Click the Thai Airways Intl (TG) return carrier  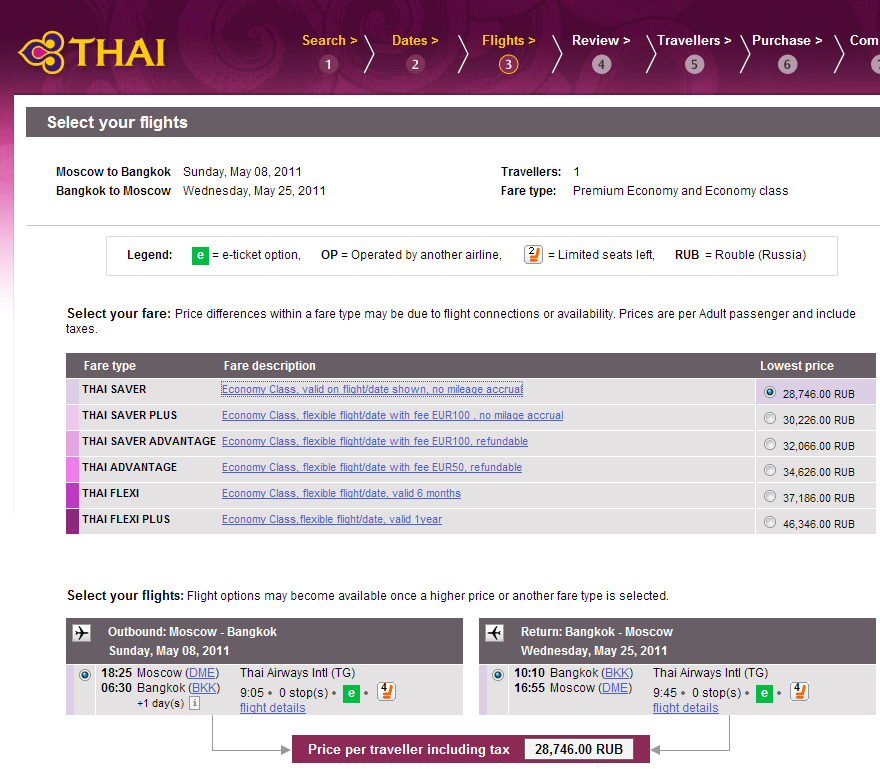click(x=711, y=673)
